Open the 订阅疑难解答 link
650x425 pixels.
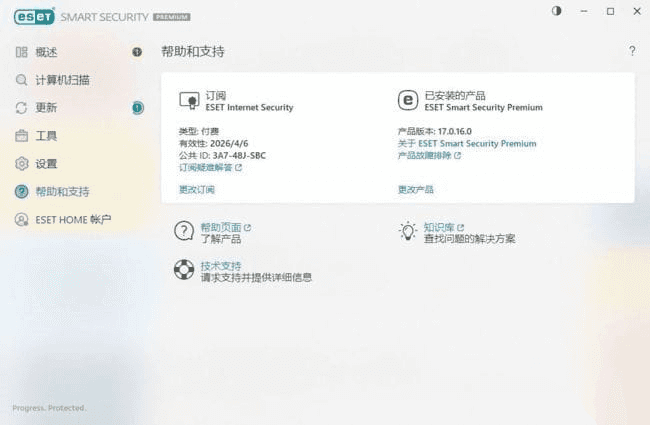206,168
